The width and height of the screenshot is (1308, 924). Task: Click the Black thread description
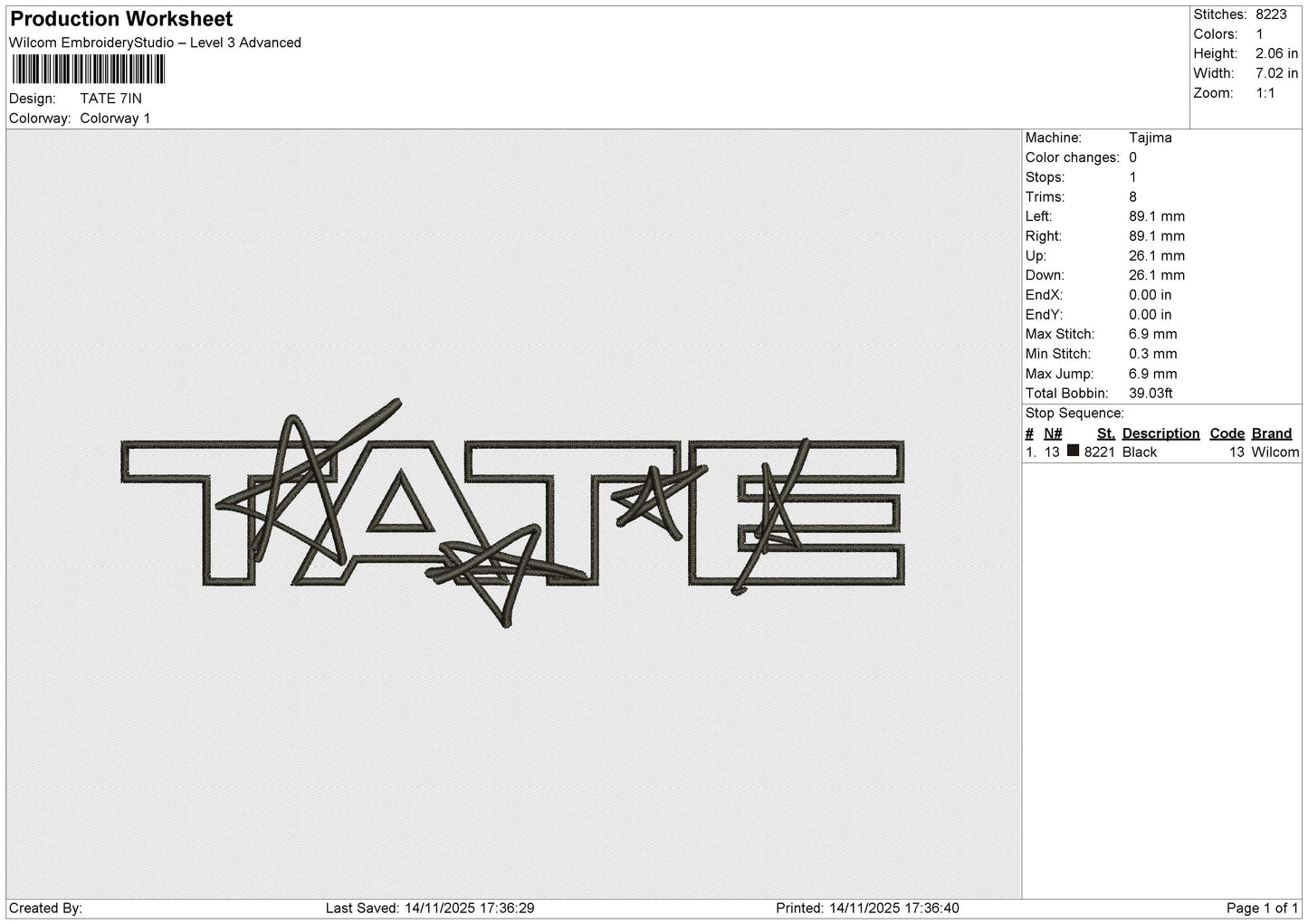(x=1140, y=452)
